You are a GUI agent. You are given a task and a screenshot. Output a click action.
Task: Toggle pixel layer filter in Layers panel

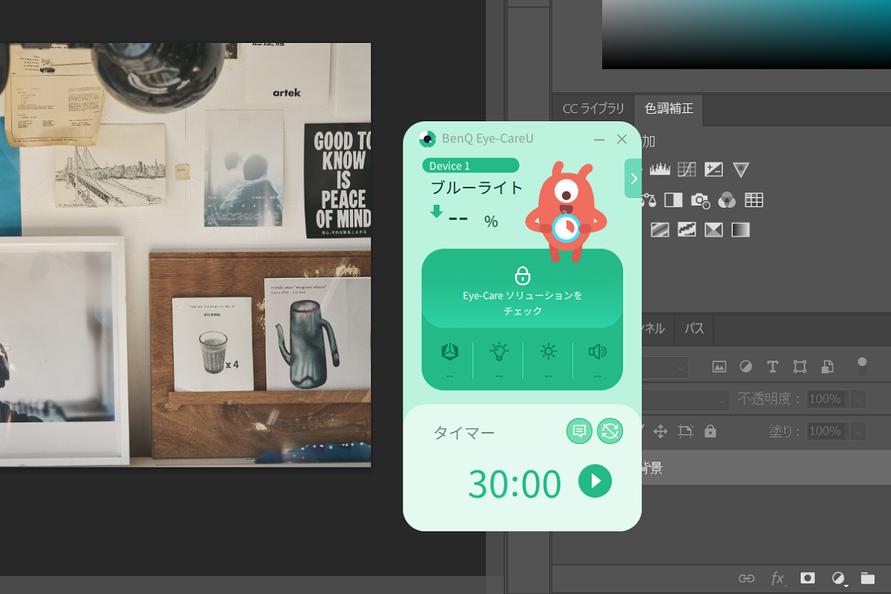pos(719,367)
